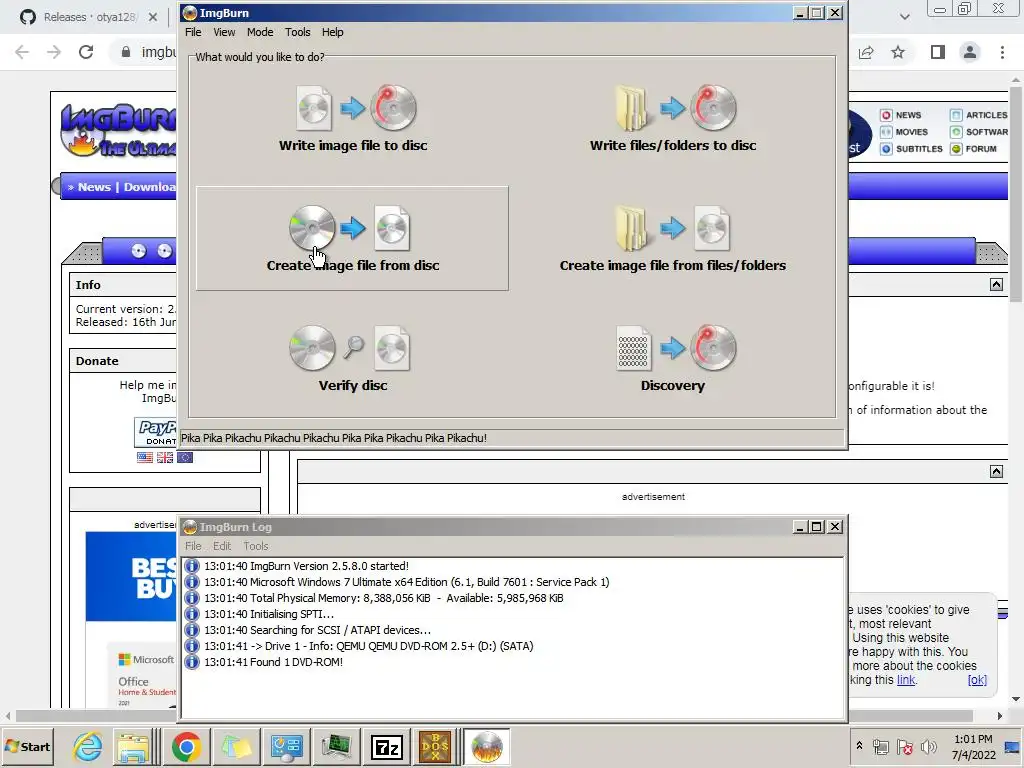1024x768 pixels.
Task: Click PayPal Donate button
Action: (x=155, y=432)
